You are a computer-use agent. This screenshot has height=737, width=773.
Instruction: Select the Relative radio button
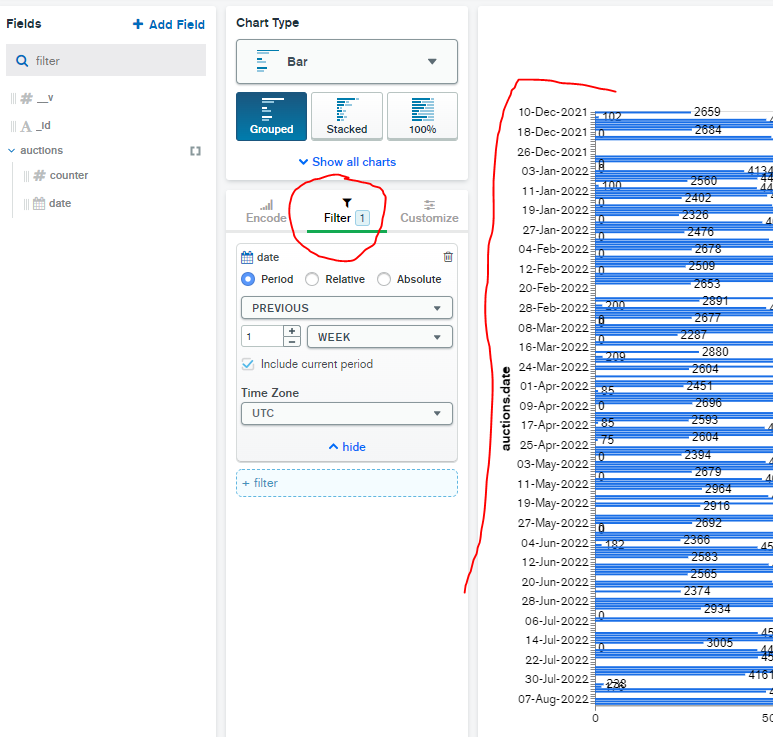(312, 280)
